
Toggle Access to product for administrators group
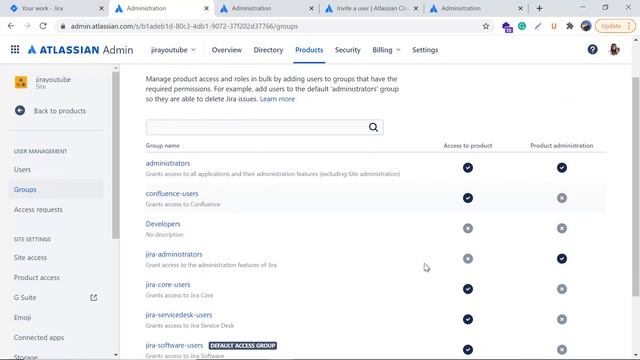[x=468, y=168]
